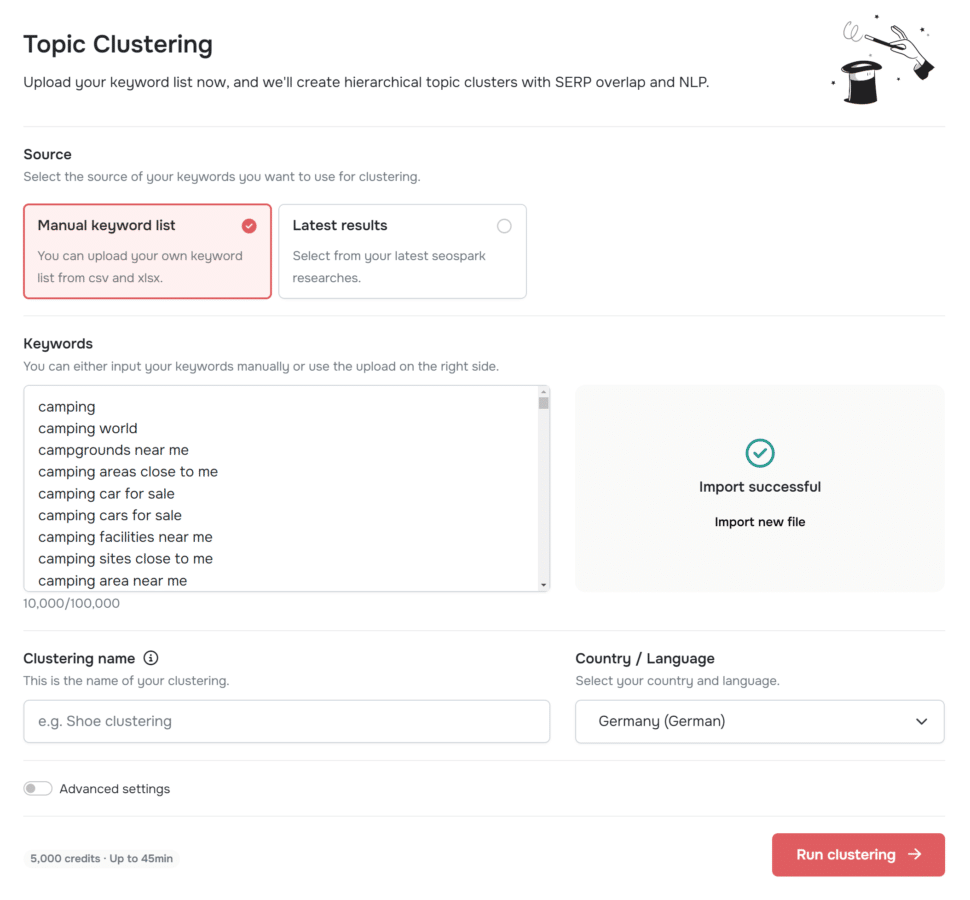Select the Manual keyword list source card

tap(147, 251)
